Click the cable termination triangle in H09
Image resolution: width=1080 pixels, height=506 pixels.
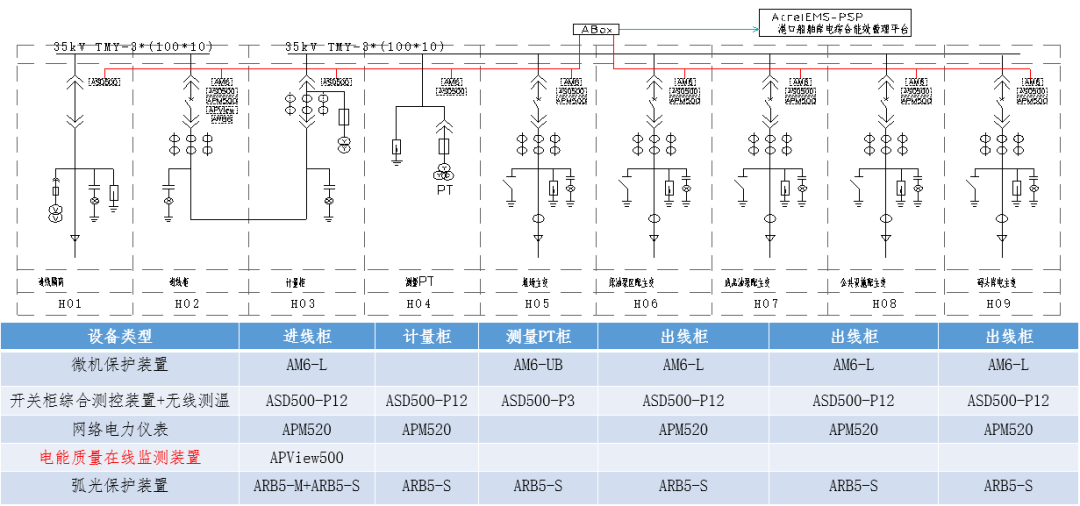click(x=1001, y=239)
